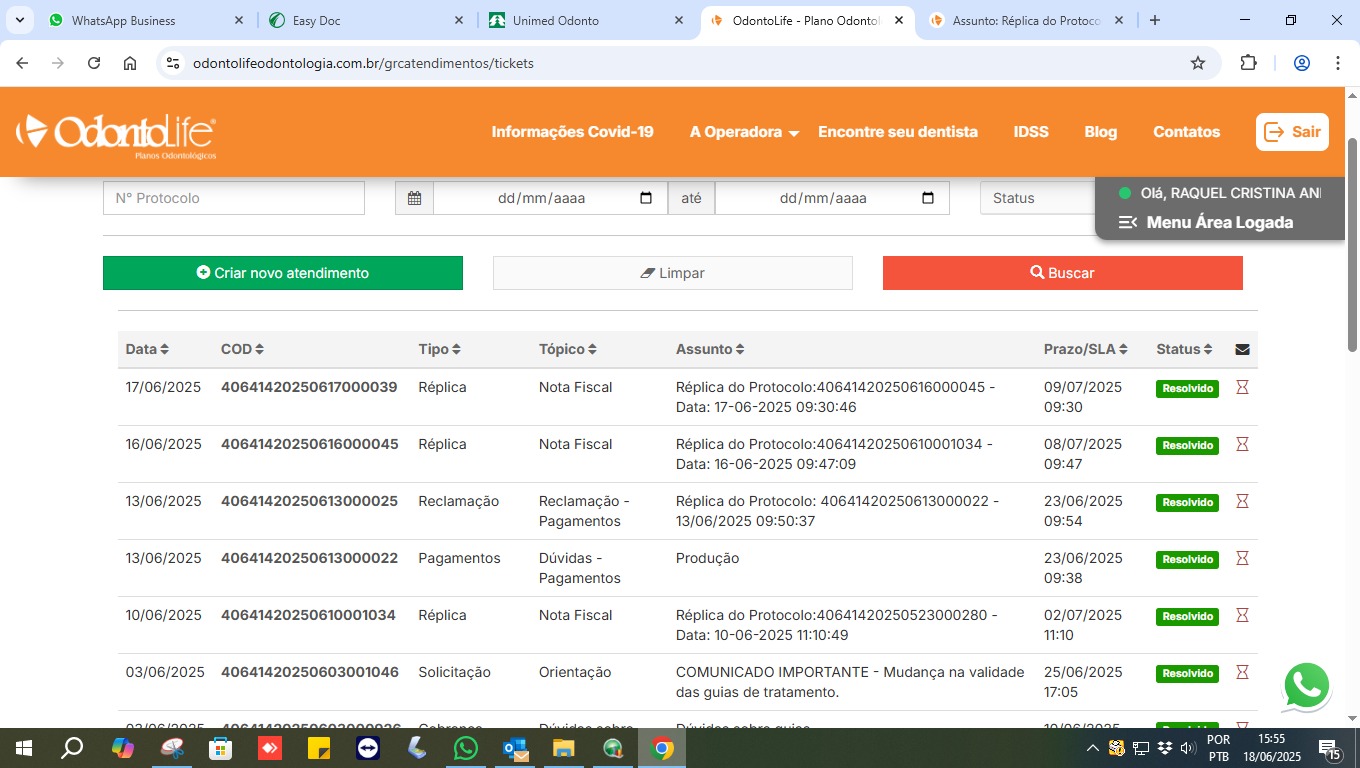The height and width of the screenshot is (768, 1360).
Task: Open Chrome extensions puzzle icon
Action: coord(1248,63)
